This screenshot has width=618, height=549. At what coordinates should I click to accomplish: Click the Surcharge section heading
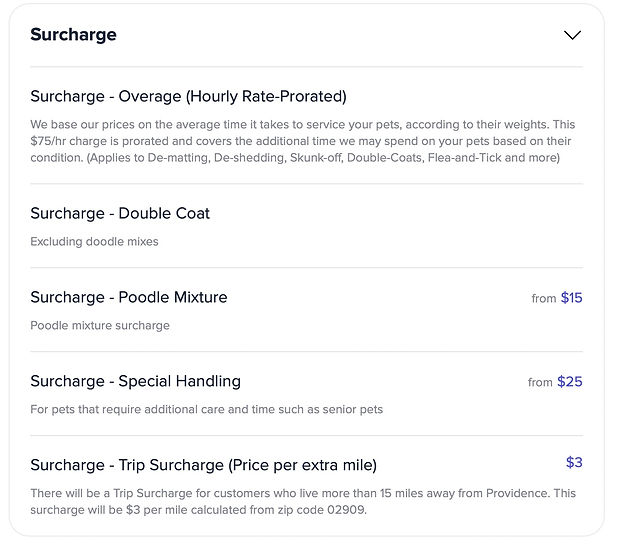(73, 35)
